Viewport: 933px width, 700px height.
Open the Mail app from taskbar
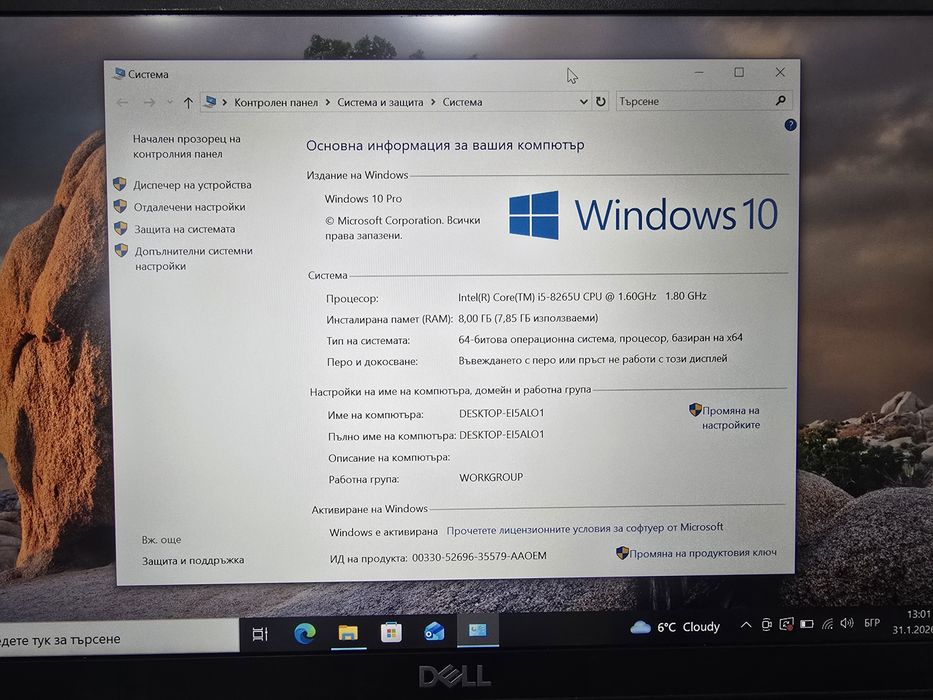coord(434,631)
